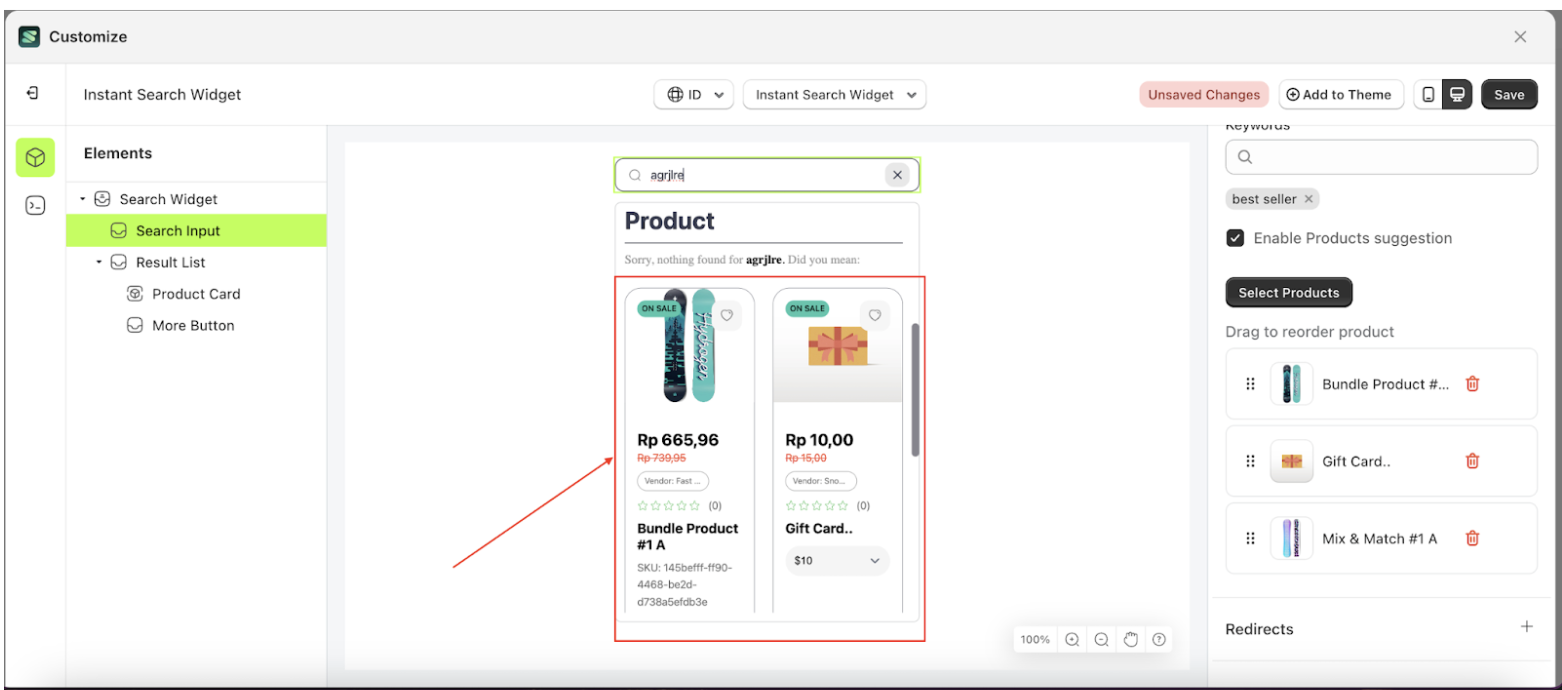Click the zoom in magnifier icon
This screenshot has width=1562, height=690.
[1072, 640]
